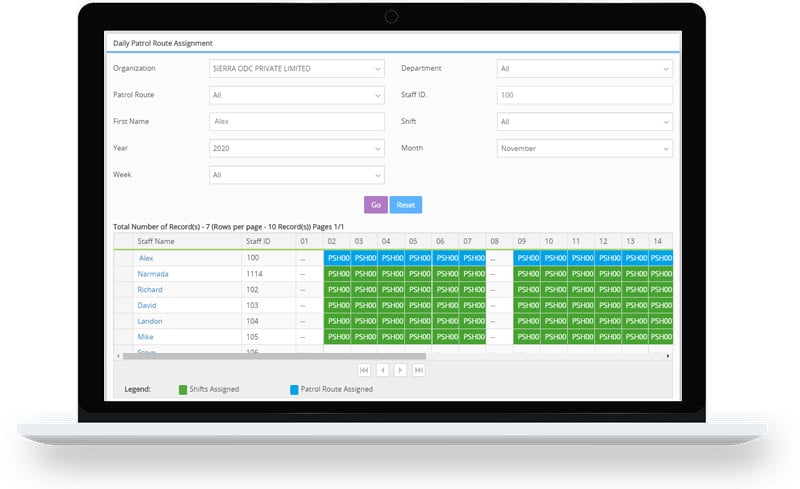Screen dimensions: 800x489
Task: Open the Shift dropdown
Action: pyautogui.click(x=584, y=121)
